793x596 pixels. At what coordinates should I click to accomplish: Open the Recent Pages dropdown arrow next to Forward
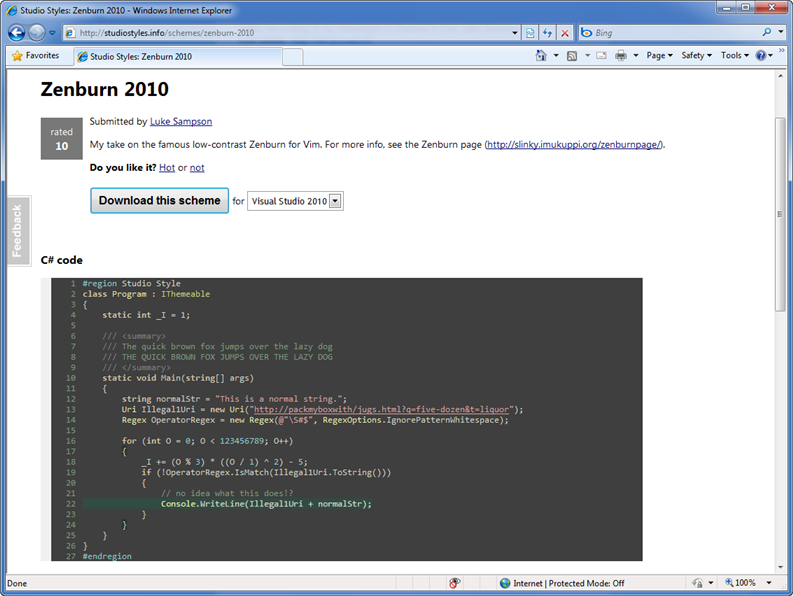(x=52, y=33)
